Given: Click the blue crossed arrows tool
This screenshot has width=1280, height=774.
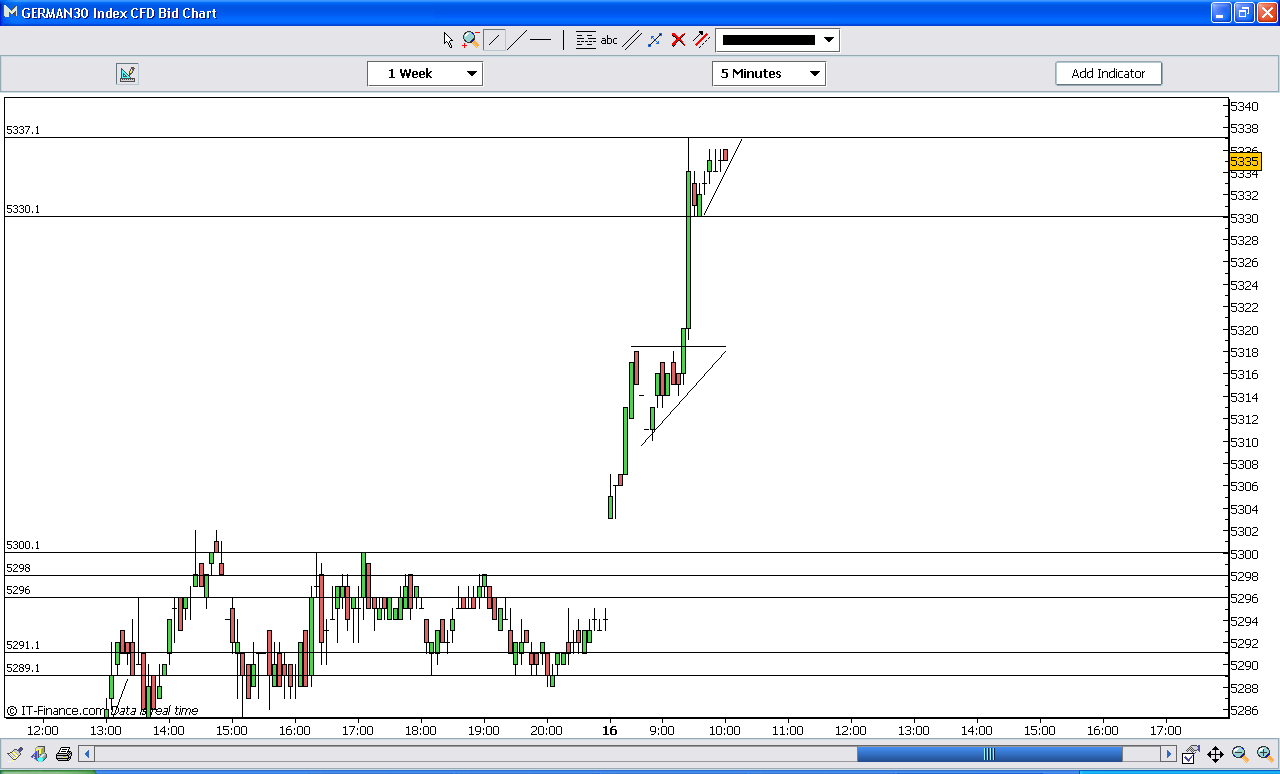Looking at the screenshot, I should [655, 40].
